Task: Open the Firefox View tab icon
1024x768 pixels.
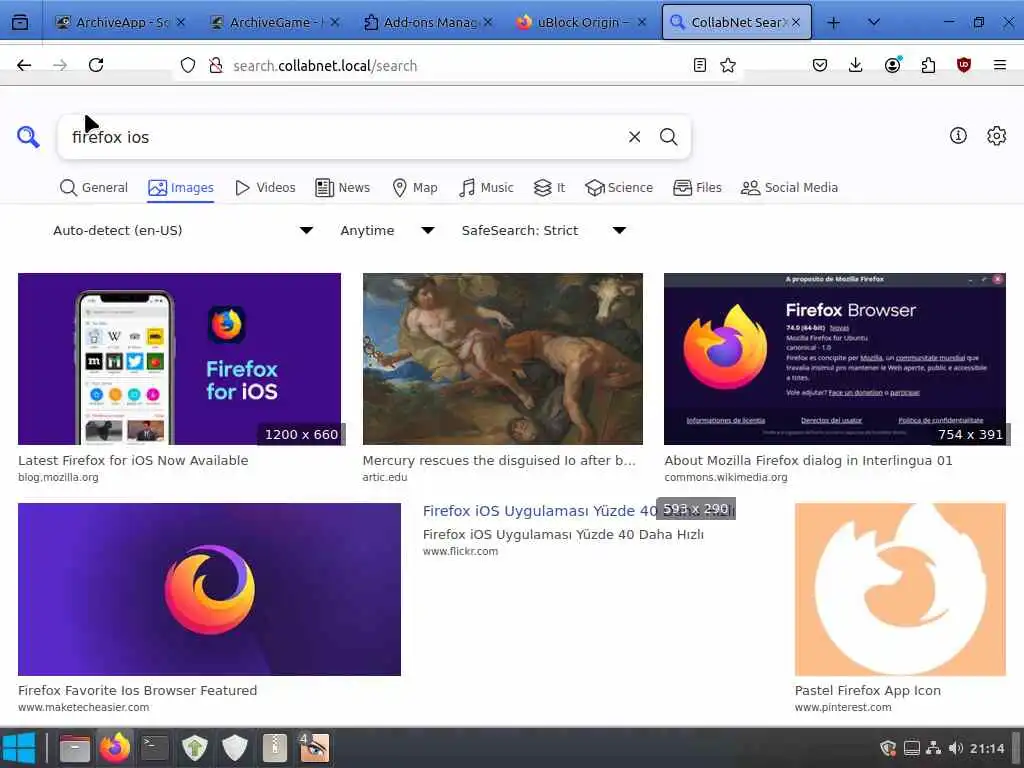Action: (20, 23)
